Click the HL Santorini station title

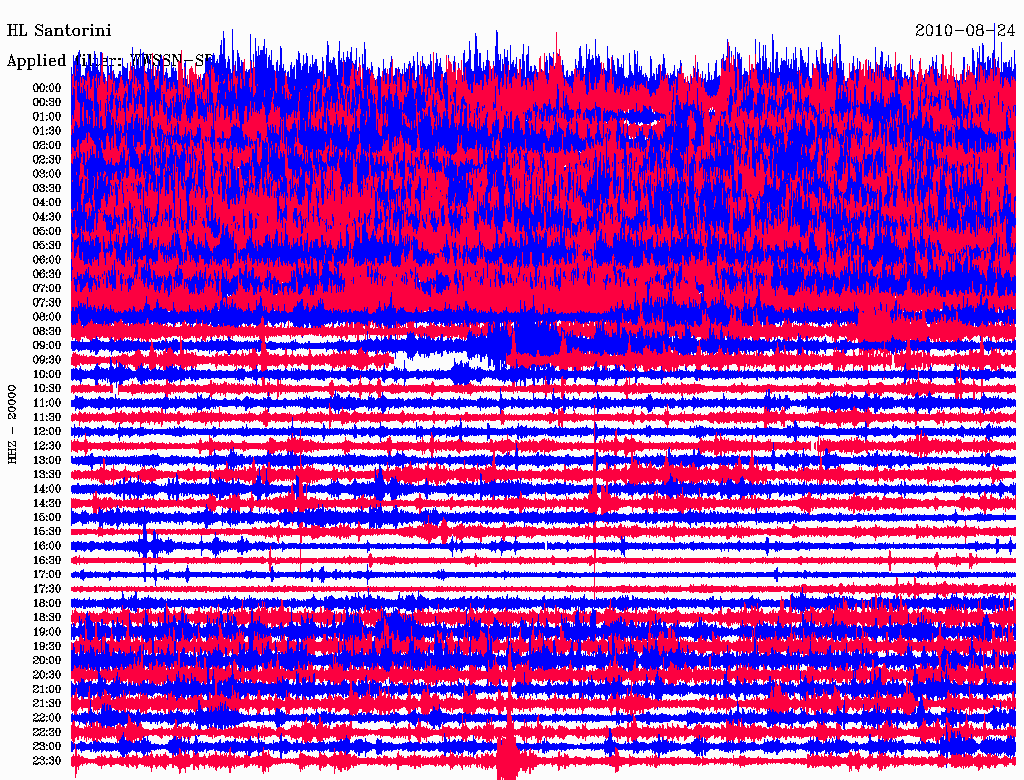(59, 31)
